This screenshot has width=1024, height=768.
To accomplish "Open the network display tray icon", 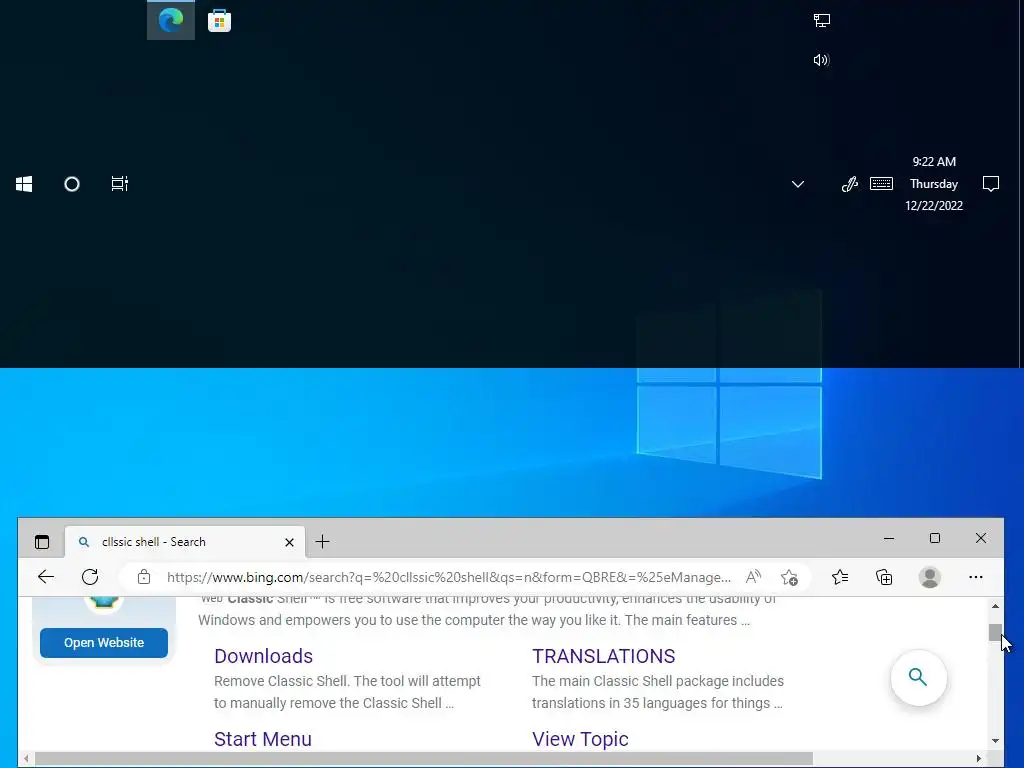I will pos(822,21).
